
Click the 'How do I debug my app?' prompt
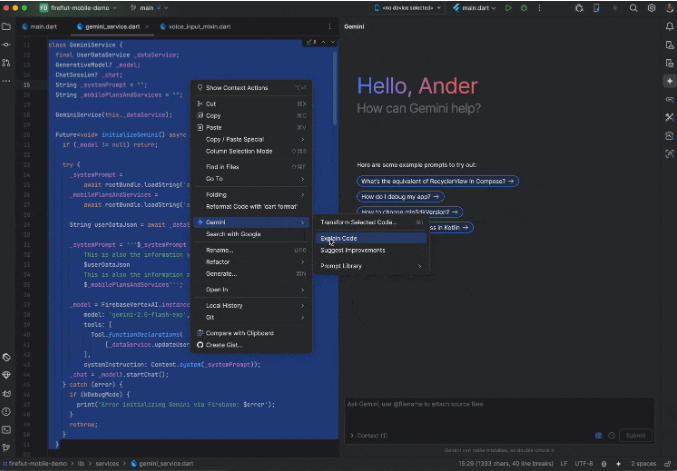(400, 197)
